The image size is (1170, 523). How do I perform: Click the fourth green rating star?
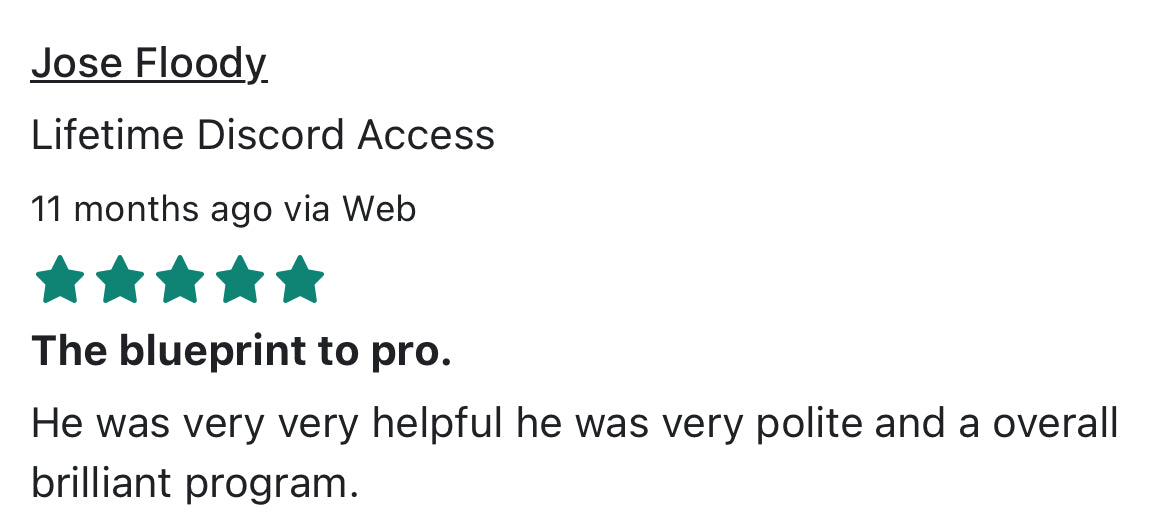240,280
